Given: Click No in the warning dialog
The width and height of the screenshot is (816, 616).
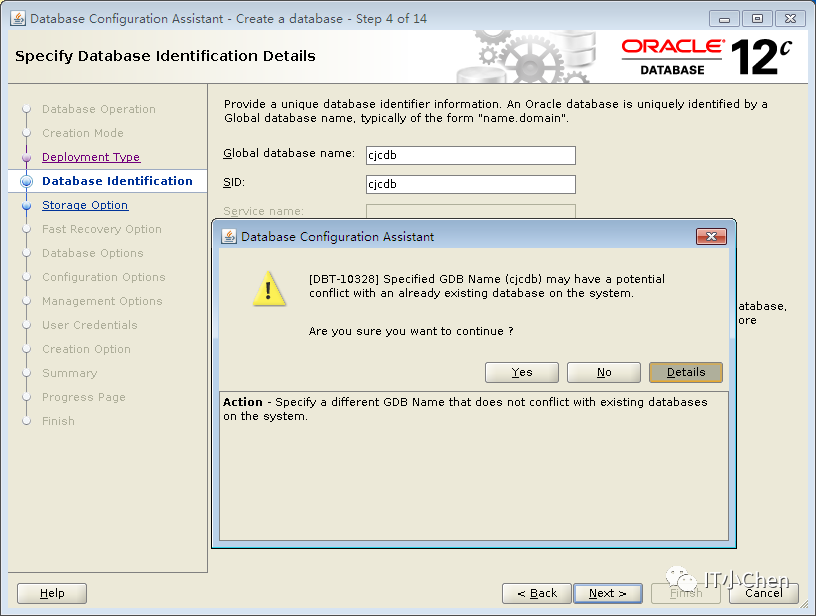Looking at the screenshot, I should tap(604, 373).
